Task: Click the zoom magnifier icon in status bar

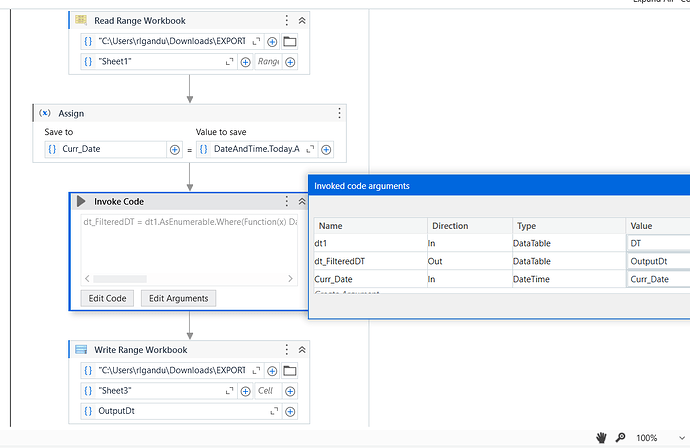Action: (x=621, y=438)
